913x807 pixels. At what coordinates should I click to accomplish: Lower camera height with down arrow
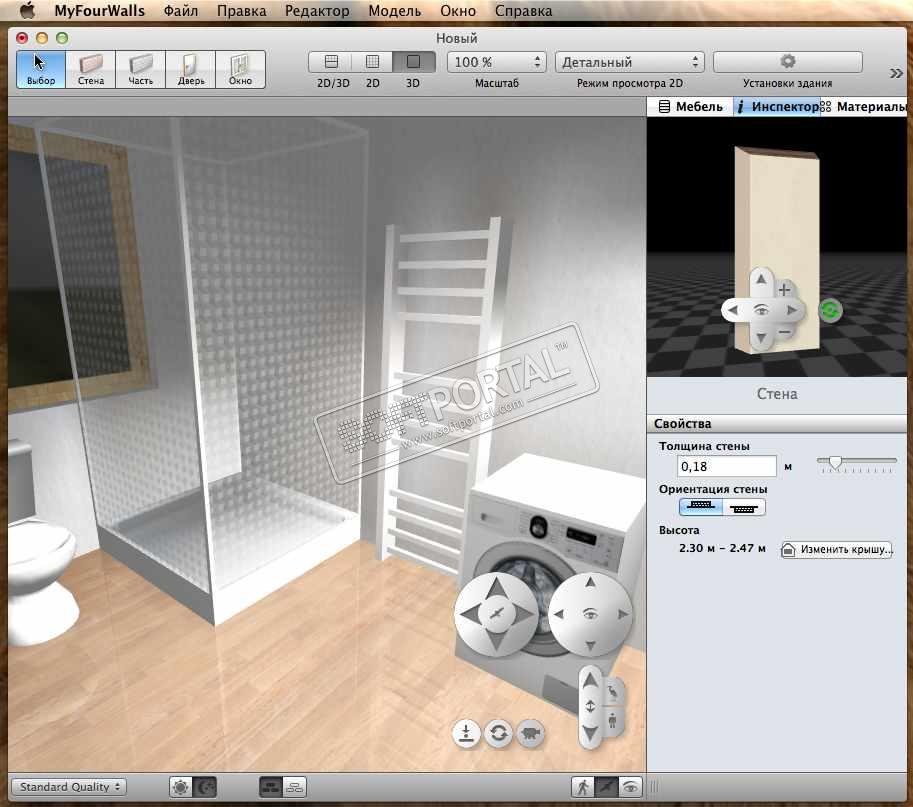point(590,733)
